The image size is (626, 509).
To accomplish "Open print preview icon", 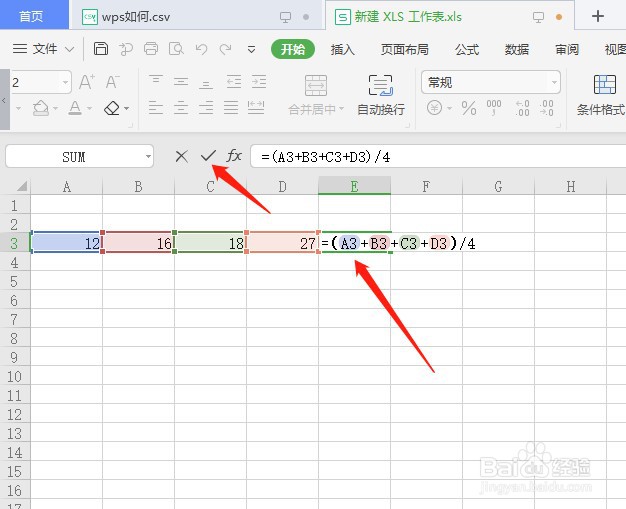I will (176, 49).
